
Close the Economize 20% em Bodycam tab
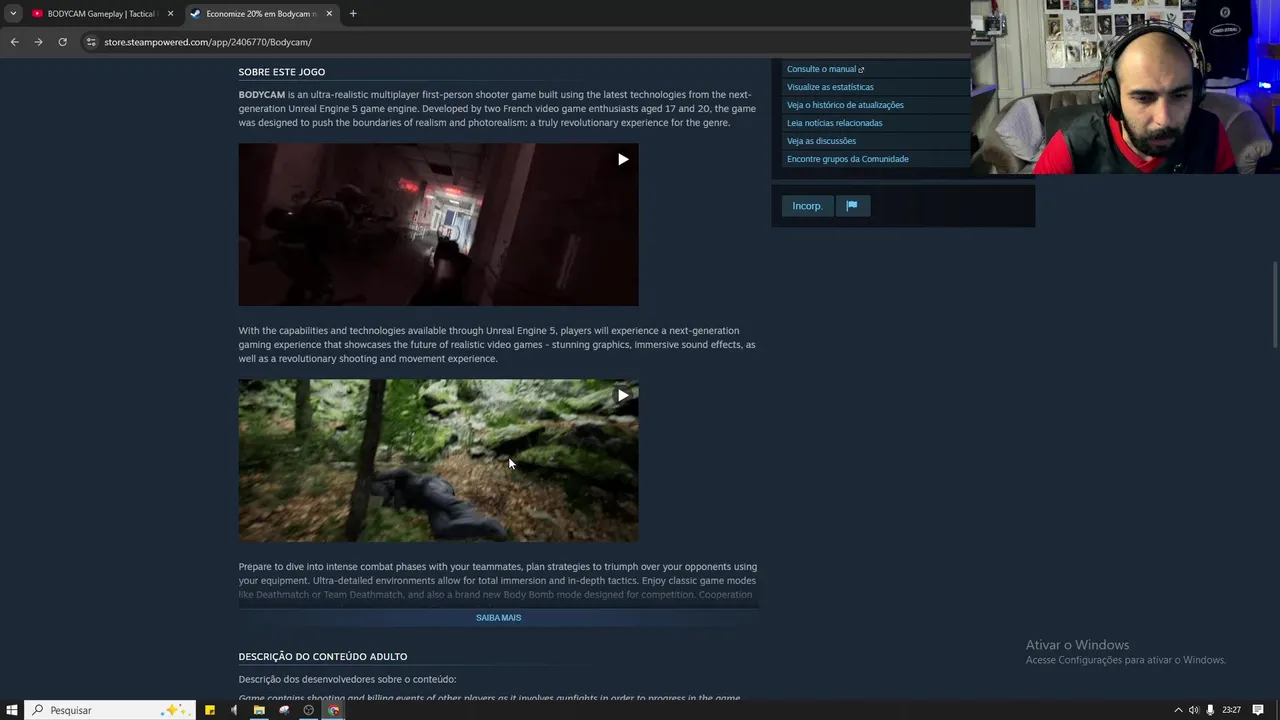(329, 14)
